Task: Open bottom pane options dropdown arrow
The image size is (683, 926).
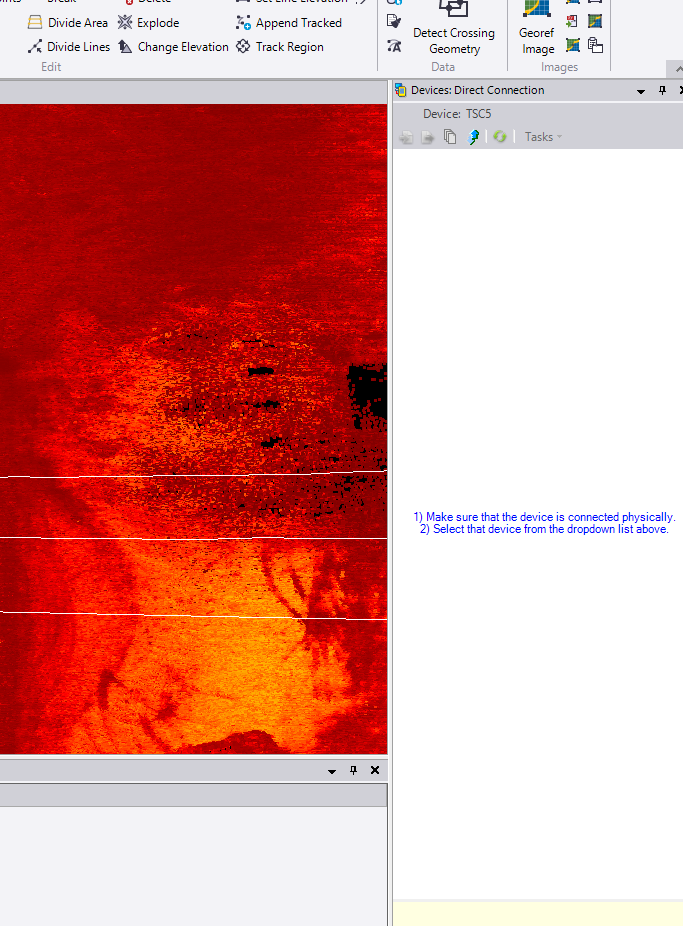Action: (x=332, y=771)
